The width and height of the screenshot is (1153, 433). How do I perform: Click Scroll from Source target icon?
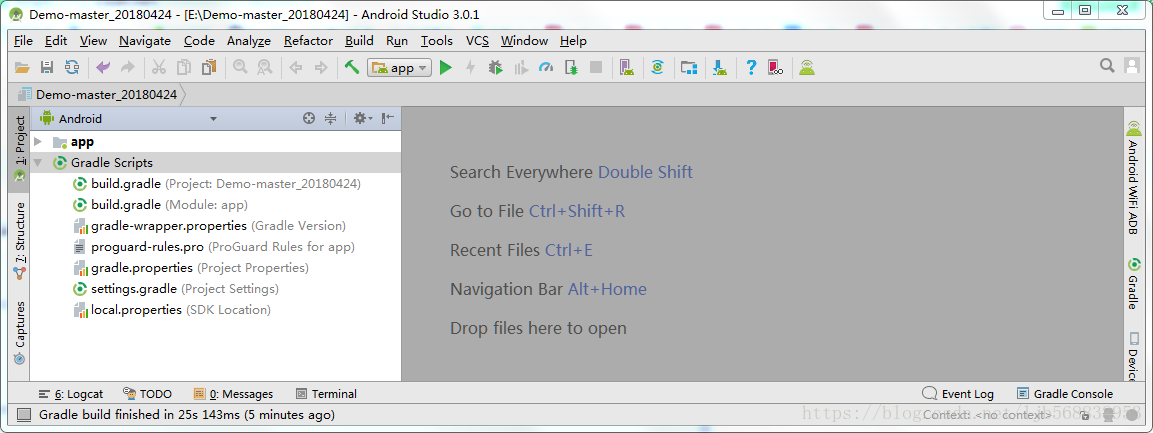coord(309,118)
